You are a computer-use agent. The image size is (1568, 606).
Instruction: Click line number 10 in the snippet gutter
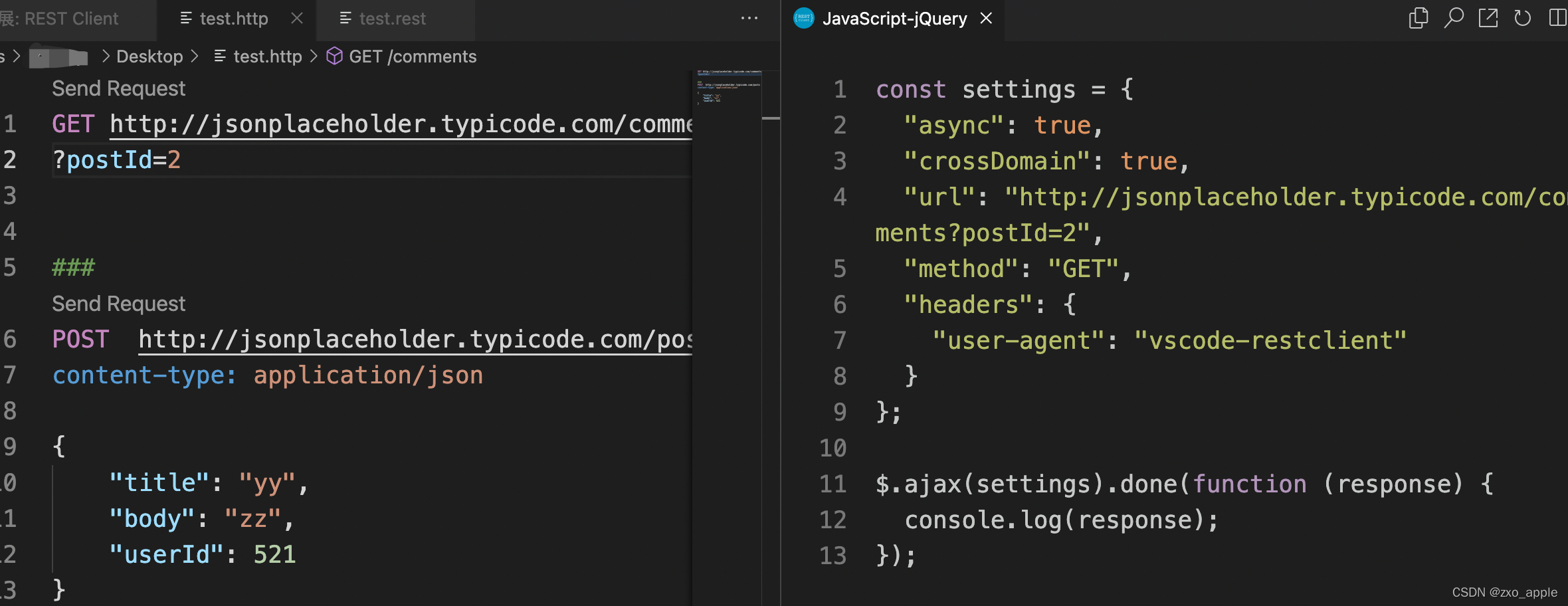pyautogui.click(x=833, y=448)
